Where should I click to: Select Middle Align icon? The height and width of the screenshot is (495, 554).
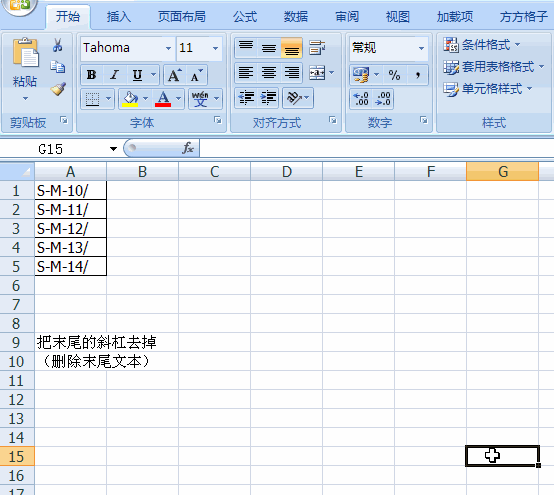pyautogui.click(x=269, y=47)
